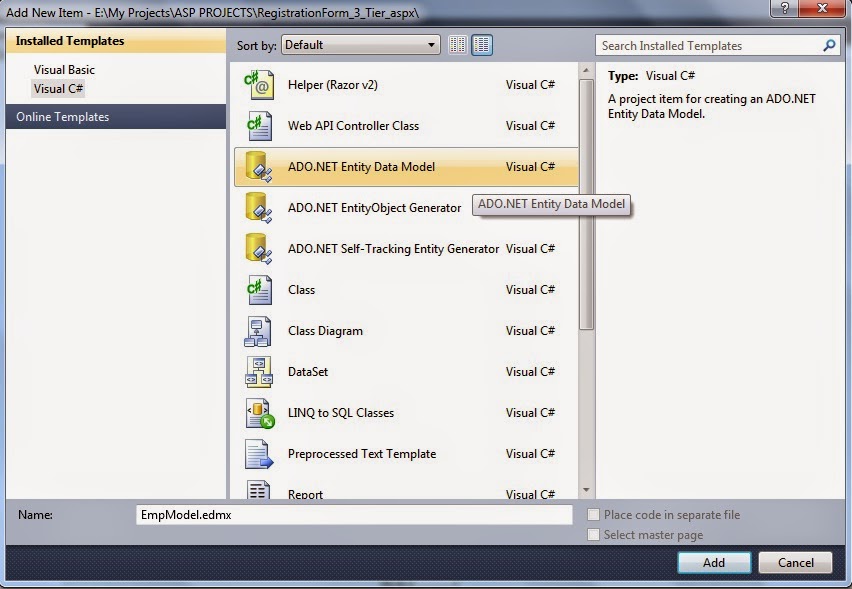Click Visual C# type in Class Diagram row
The height and width of the screenshot is (589, 852).
tap(530, 331)
